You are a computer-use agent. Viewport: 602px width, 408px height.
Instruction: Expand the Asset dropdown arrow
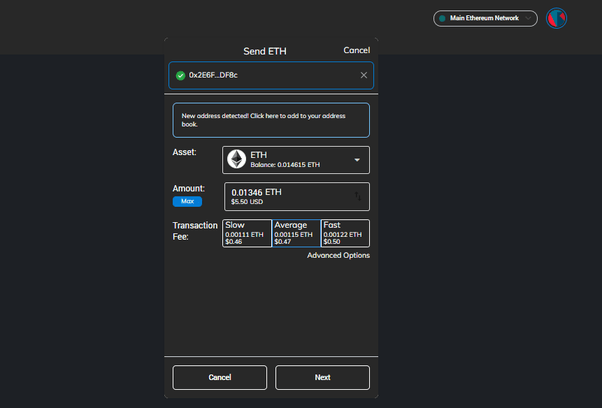click(x=357, y=160)
